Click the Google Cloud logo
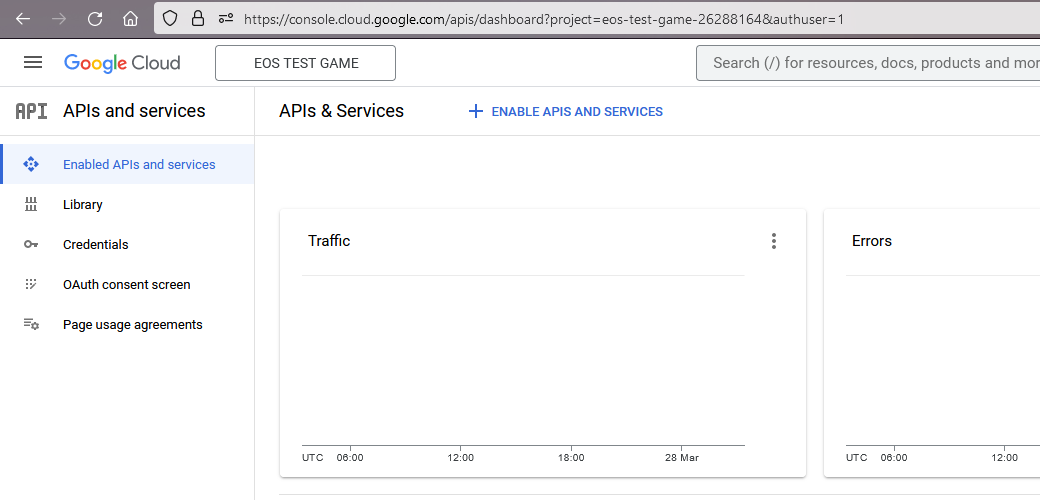 tap(122, 63)
